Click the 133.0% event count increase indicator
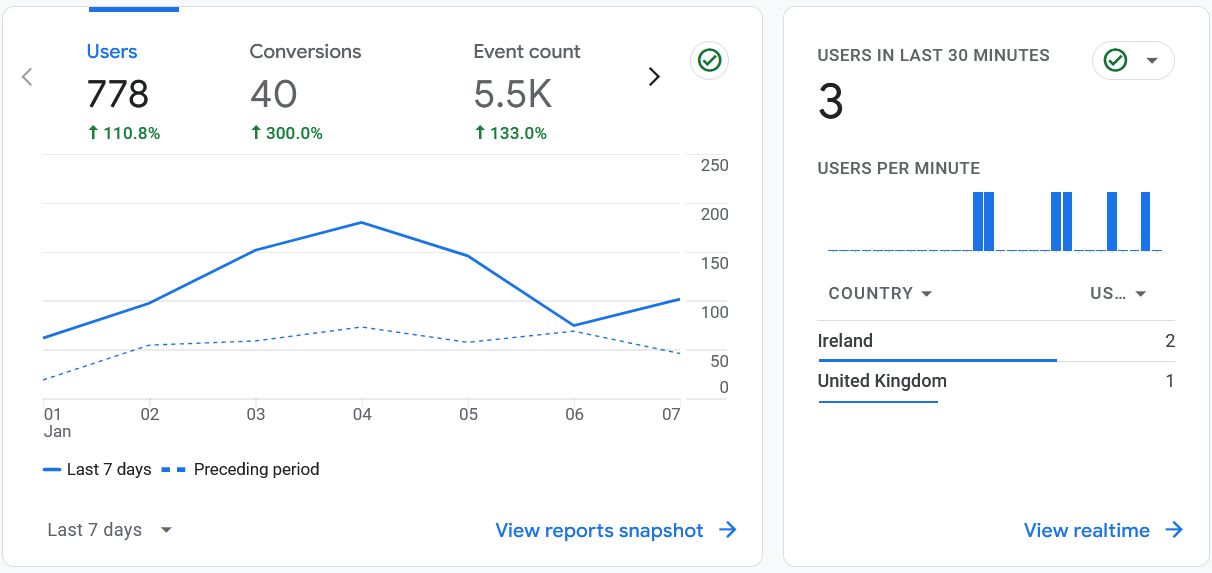Image resolution: width=1212 pixels, height=573 pixels. click(510, 133)
